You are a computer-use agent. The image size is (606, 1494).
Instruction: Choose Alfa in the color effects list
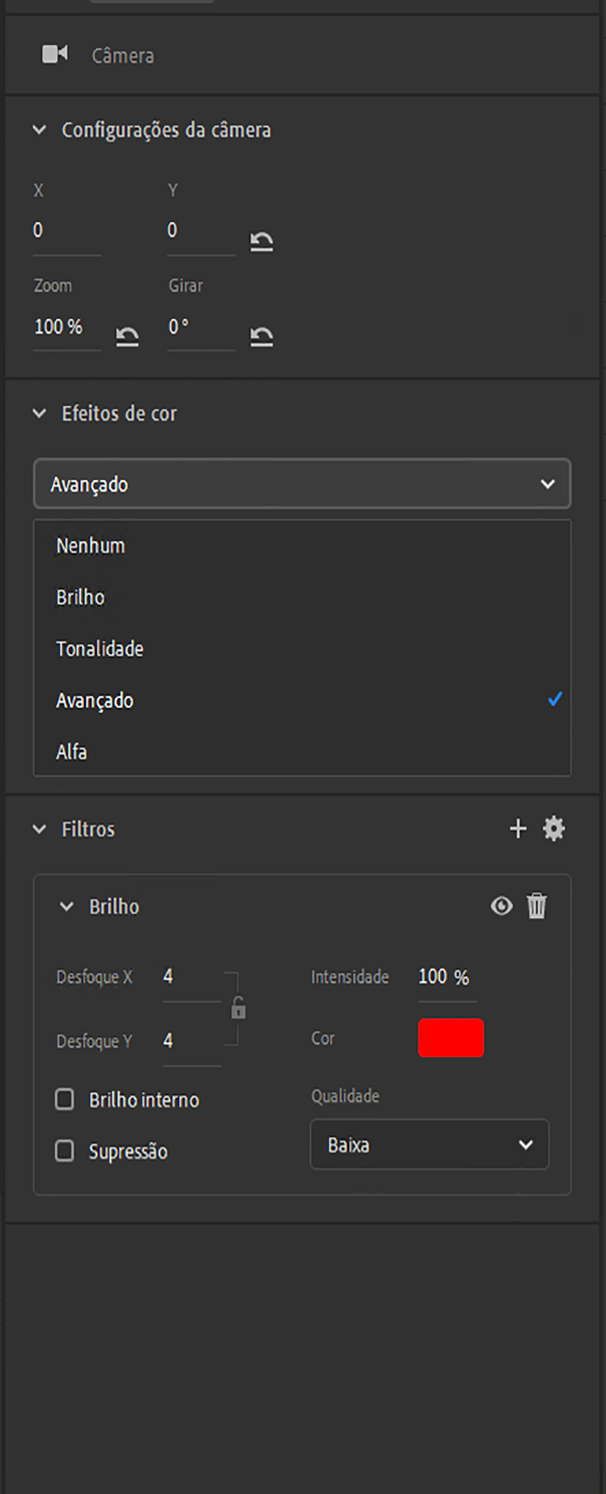(x=71, y=751)
